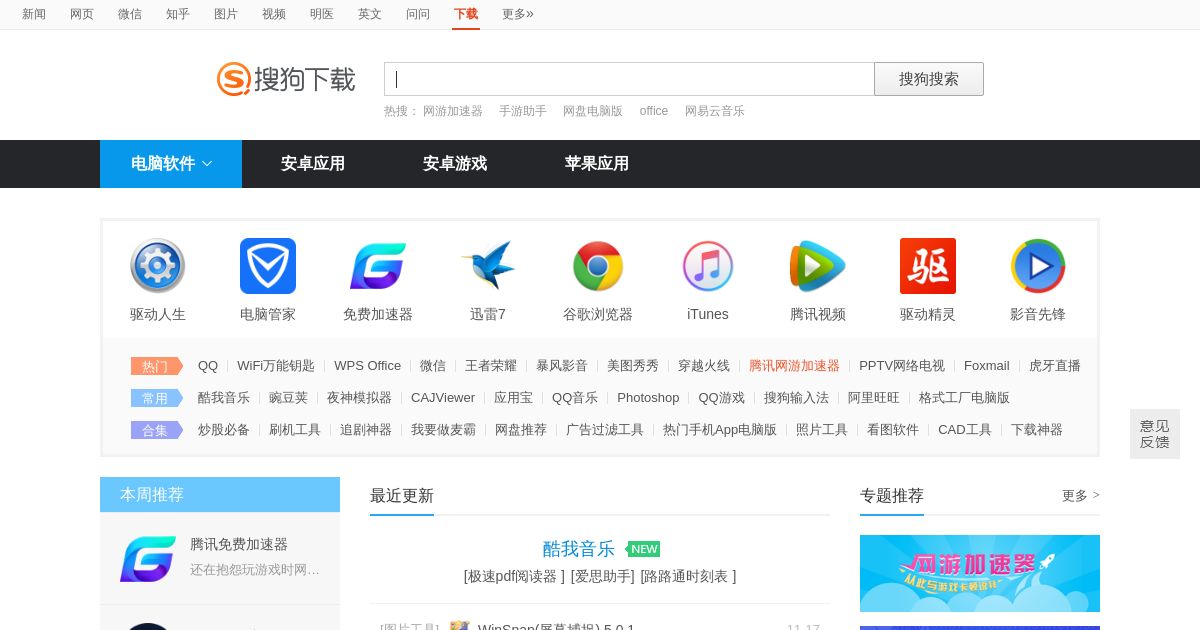Image resolution: width=1200 pixels, height=630 pixels.
Task: Switch to the 安卓应用 tab
Action: pyautogui.click(x=313, y=164)
